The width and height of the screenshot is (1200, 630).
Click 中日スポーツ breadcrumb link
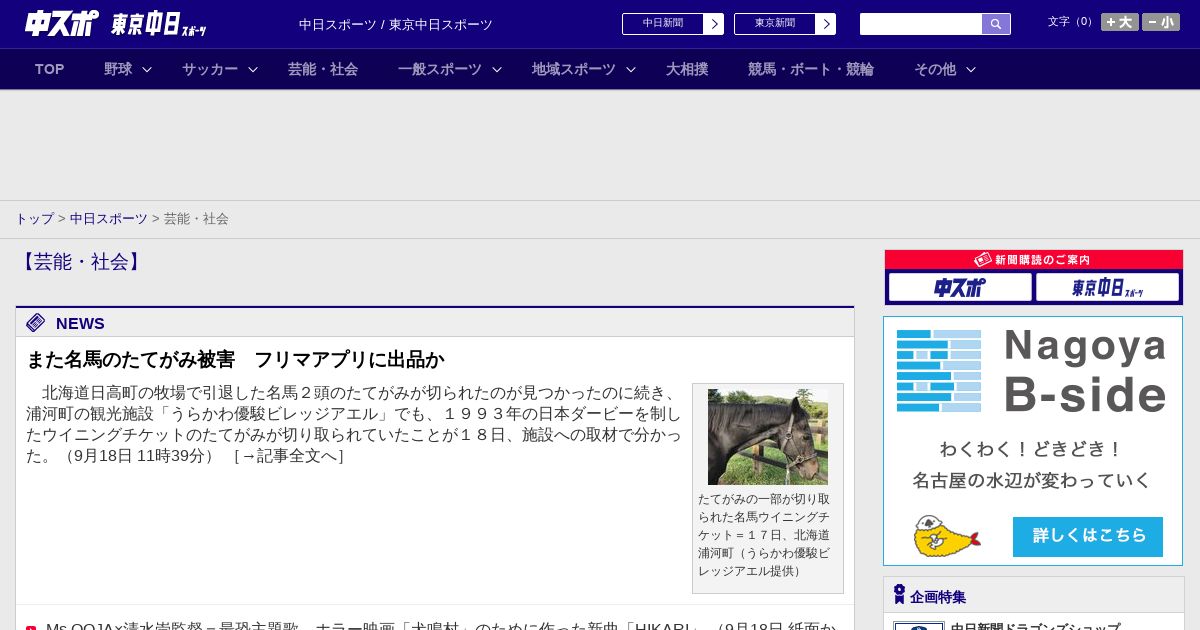[109, 219]
